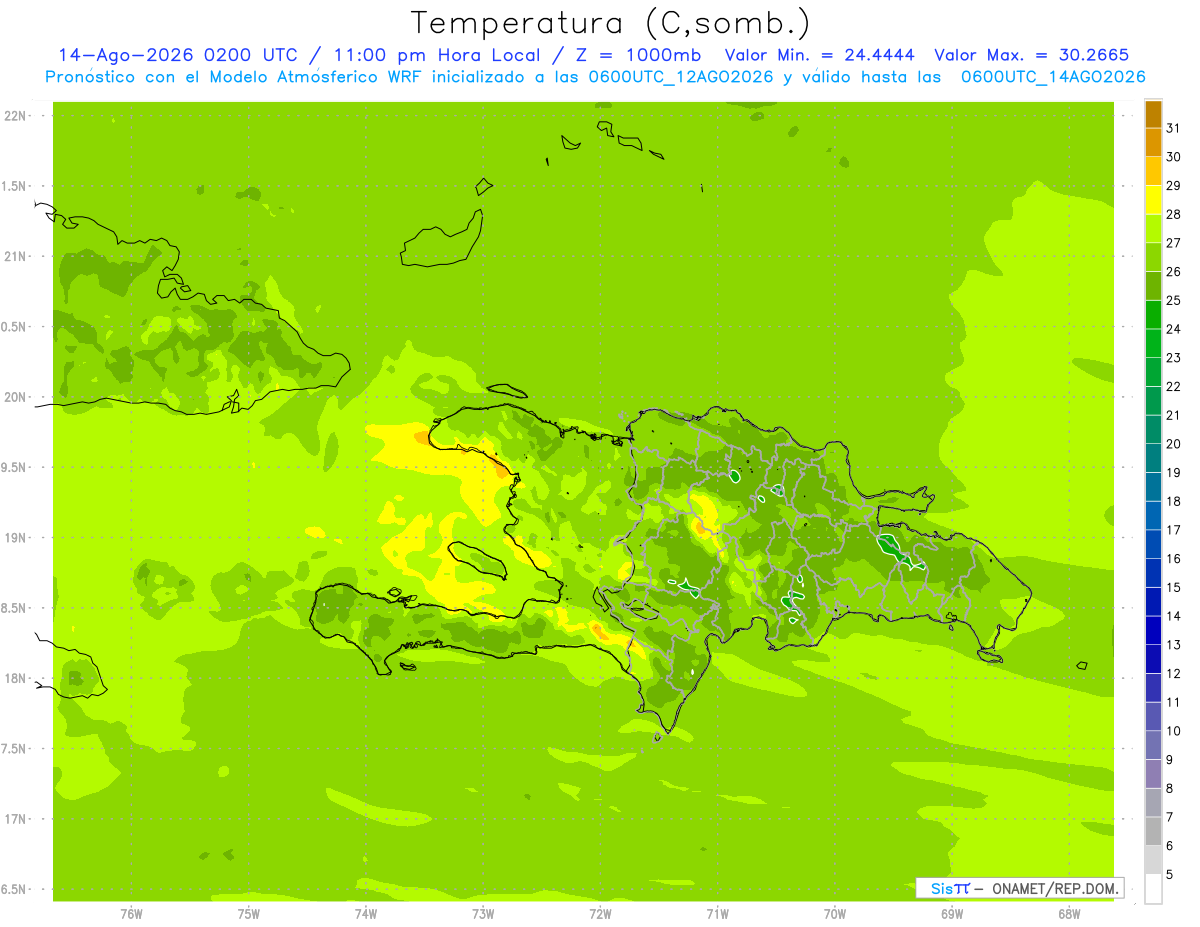1200x927 pixels.
Task: Click the 70W longitude axis label
Action: tap(834, 914)
